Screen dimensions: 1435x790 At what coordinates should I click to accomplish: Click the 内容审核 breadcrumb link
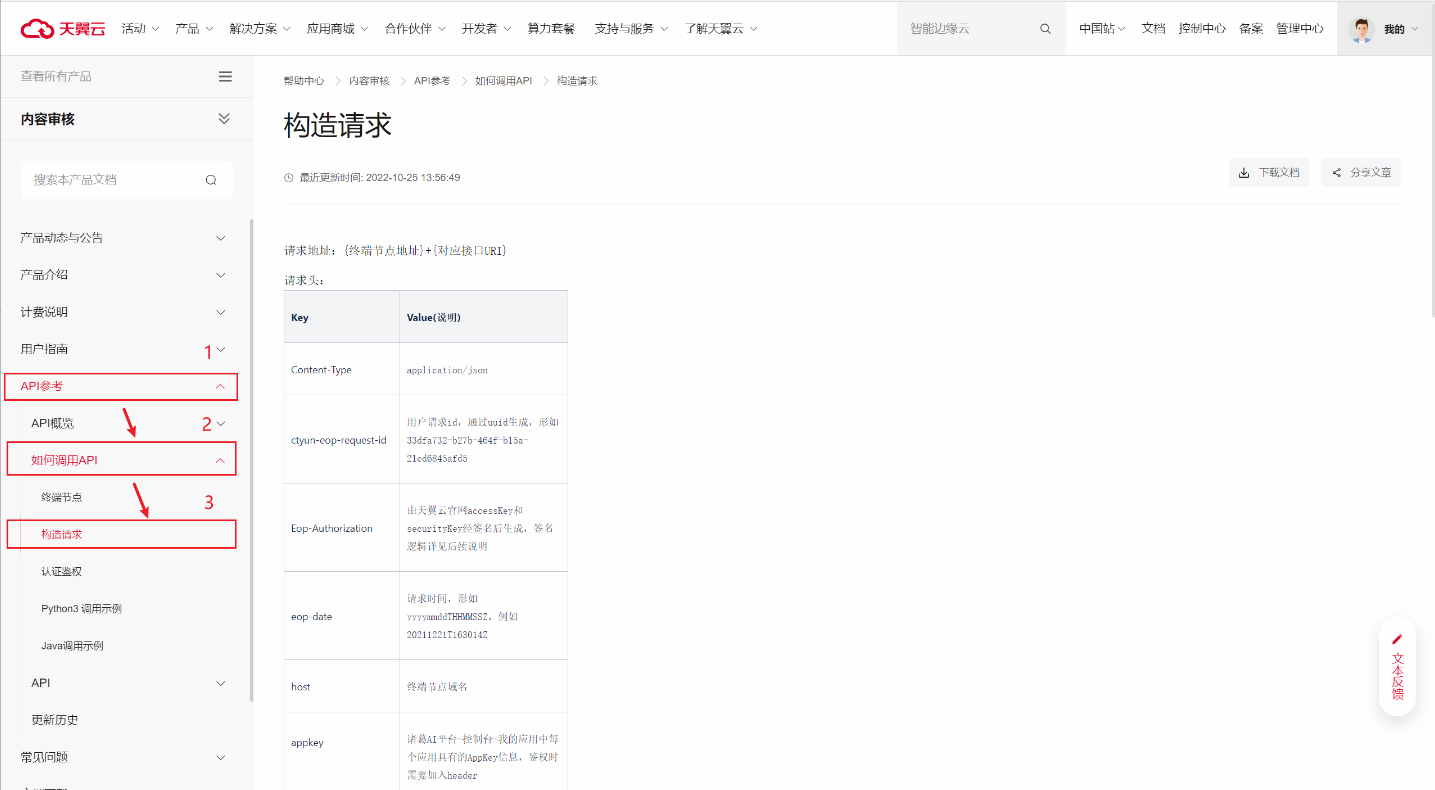369,81
